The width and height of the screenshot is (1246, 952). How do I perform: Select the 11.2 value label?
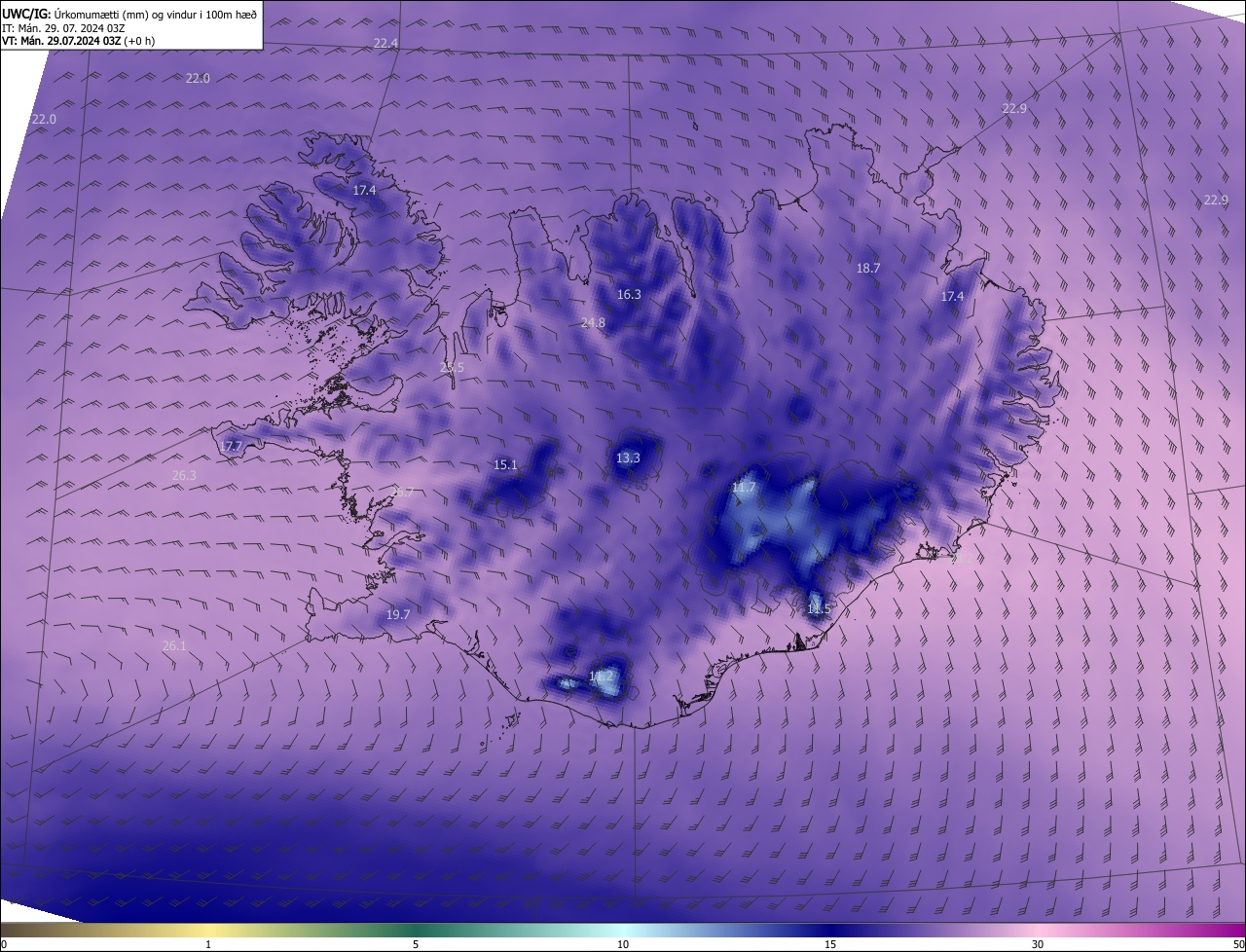tap(602, 676)
